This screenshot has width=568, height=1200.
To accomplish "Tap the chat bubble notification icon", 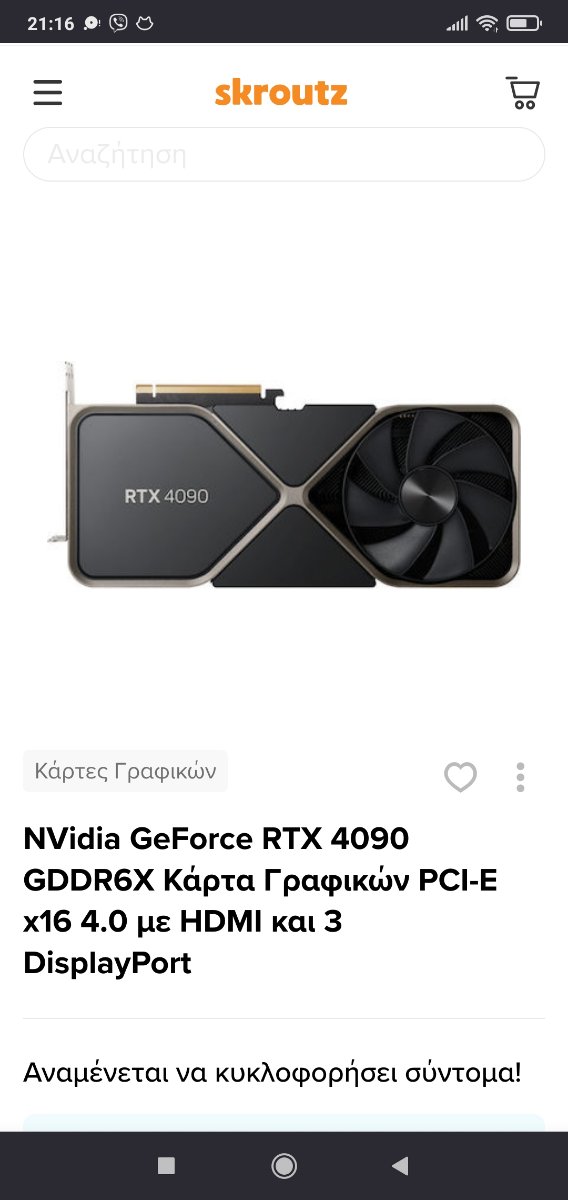I will point(93,22).
